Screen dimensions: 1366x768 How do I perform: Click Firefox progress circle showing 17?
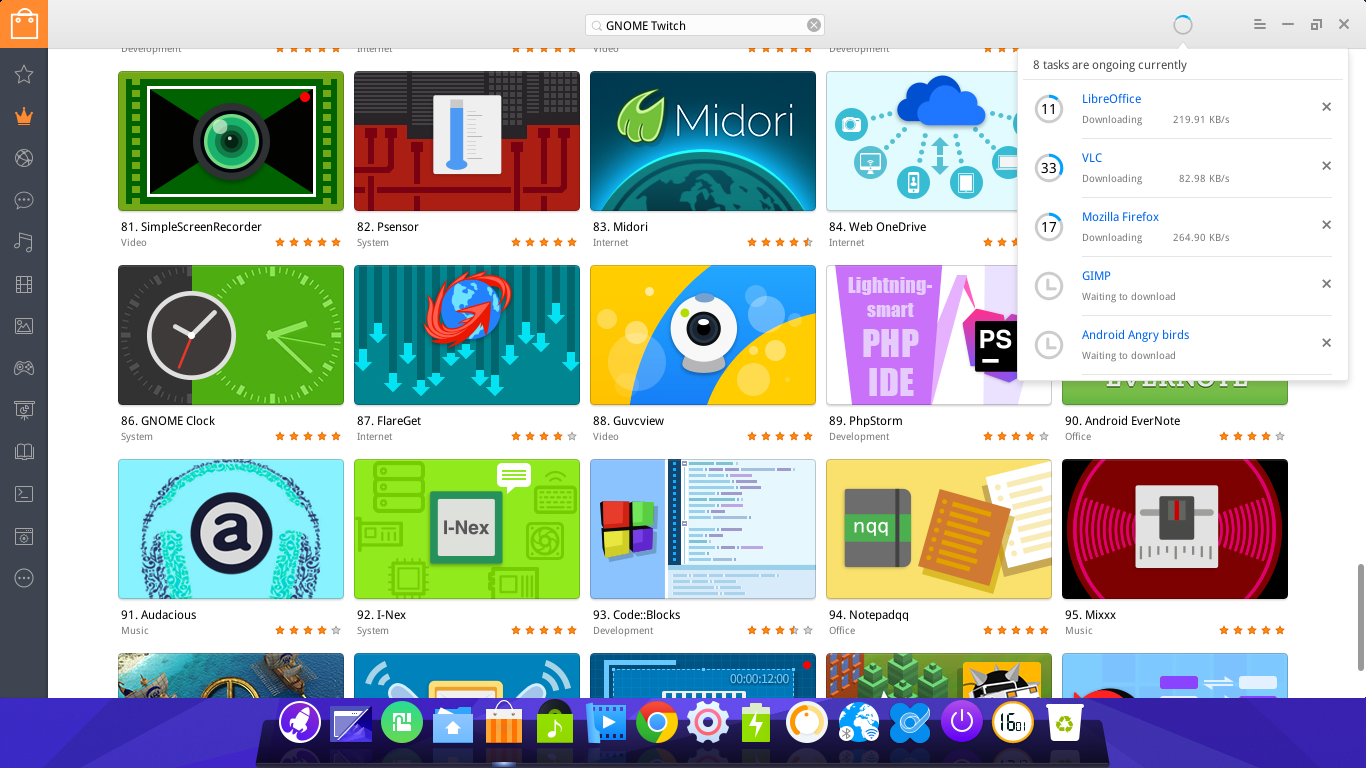[1048, 227]
